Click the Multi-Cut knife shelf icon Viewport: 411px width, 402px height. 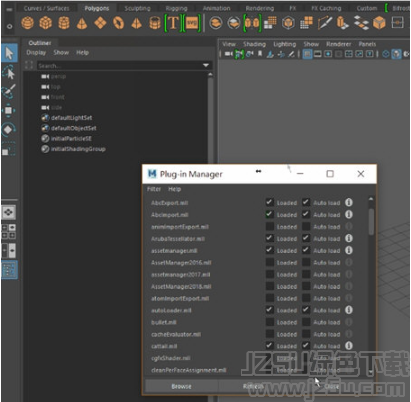tap(325, 23)
